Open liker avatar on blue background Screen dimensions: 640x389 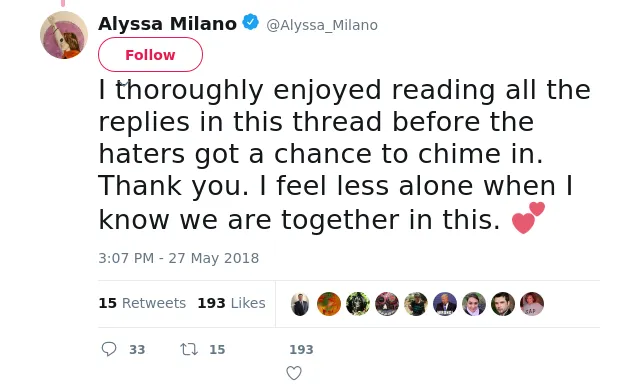[445, 304]
